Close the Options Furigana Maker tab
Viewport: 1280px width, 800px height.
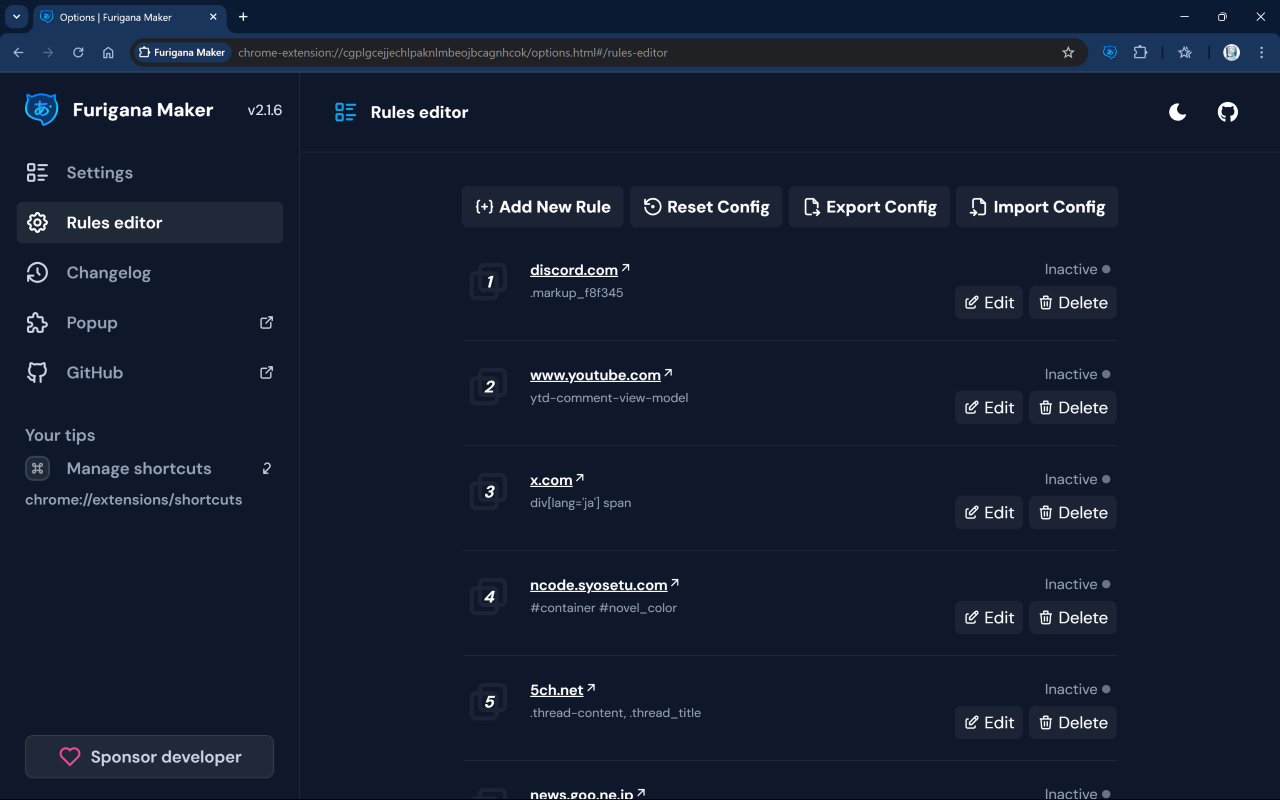213,17
